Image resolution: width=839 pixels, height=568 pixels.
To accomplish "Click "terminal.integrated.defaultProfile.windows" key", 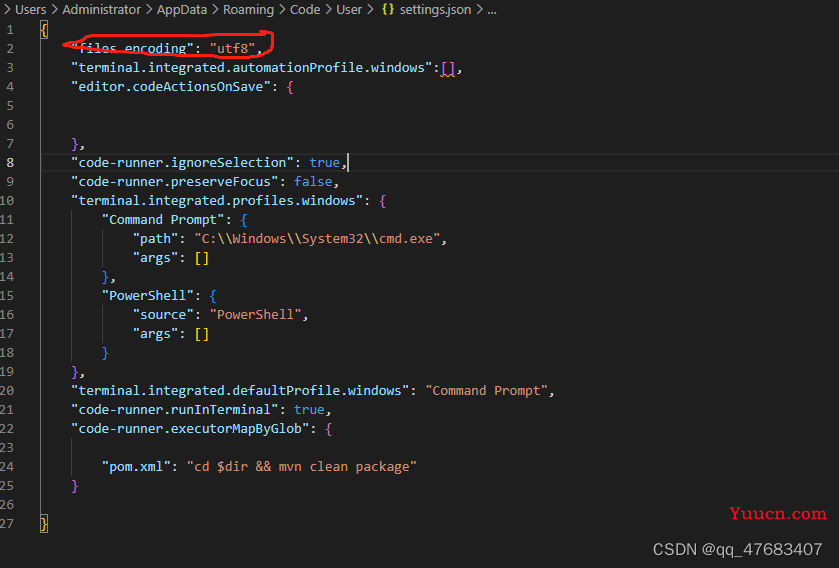I will [x=240, y=390].
